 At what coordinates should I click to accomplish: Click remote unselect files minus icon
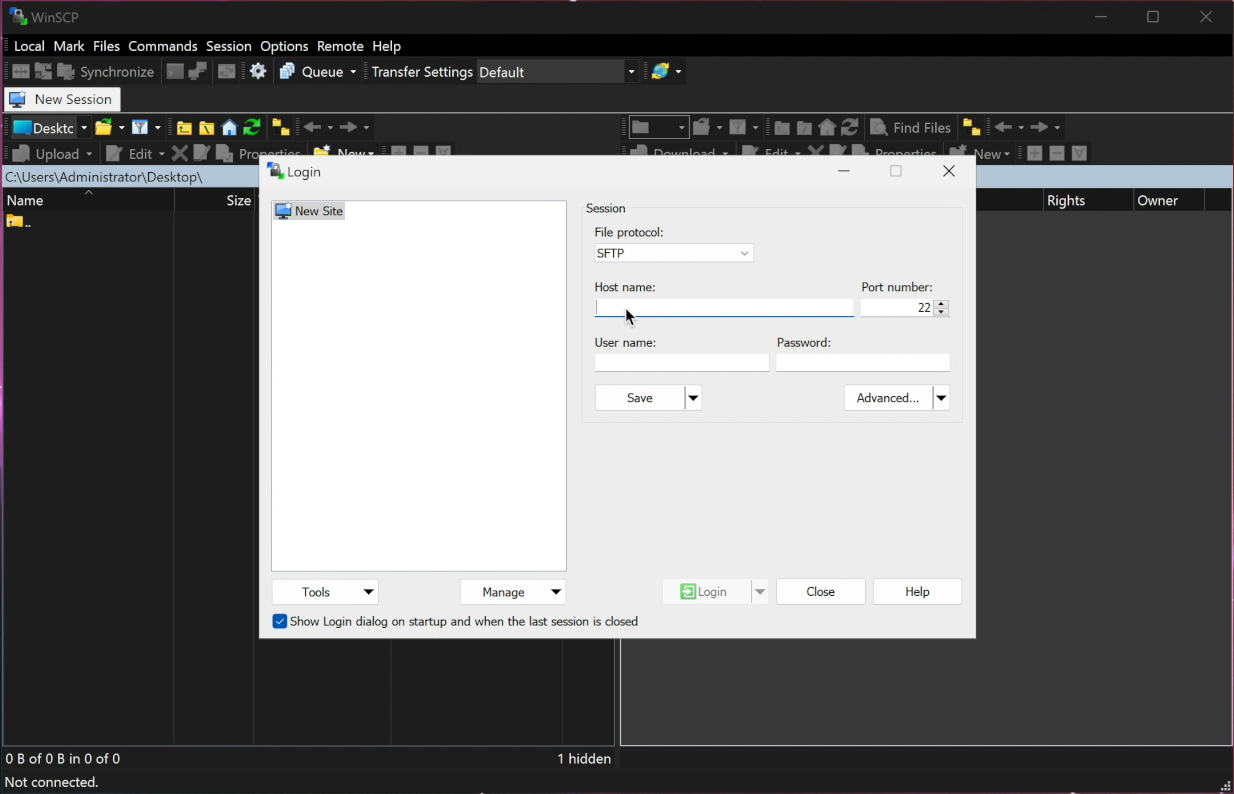tap(1057, 153)
